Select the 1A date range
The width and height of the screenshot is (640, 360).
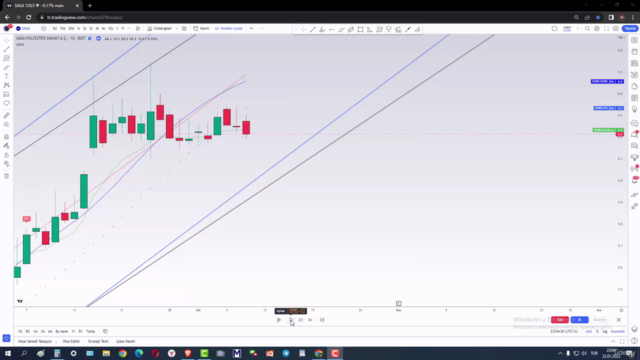[35, 331]
